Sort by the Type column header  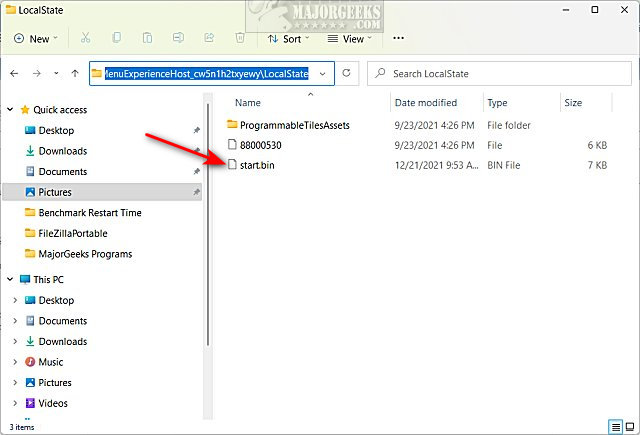click(x=497, y=103)
